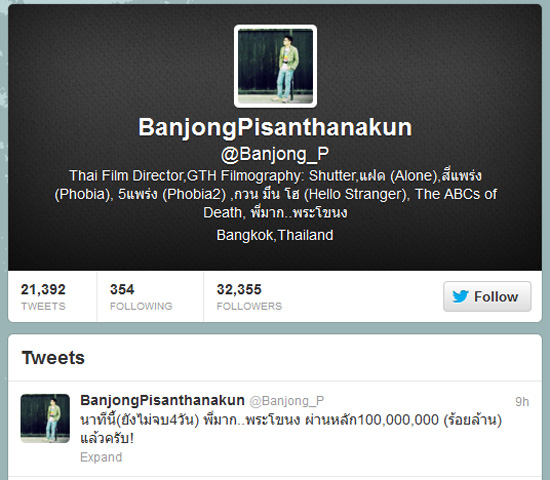Open the large profile avatar photo

coord(275,66)
